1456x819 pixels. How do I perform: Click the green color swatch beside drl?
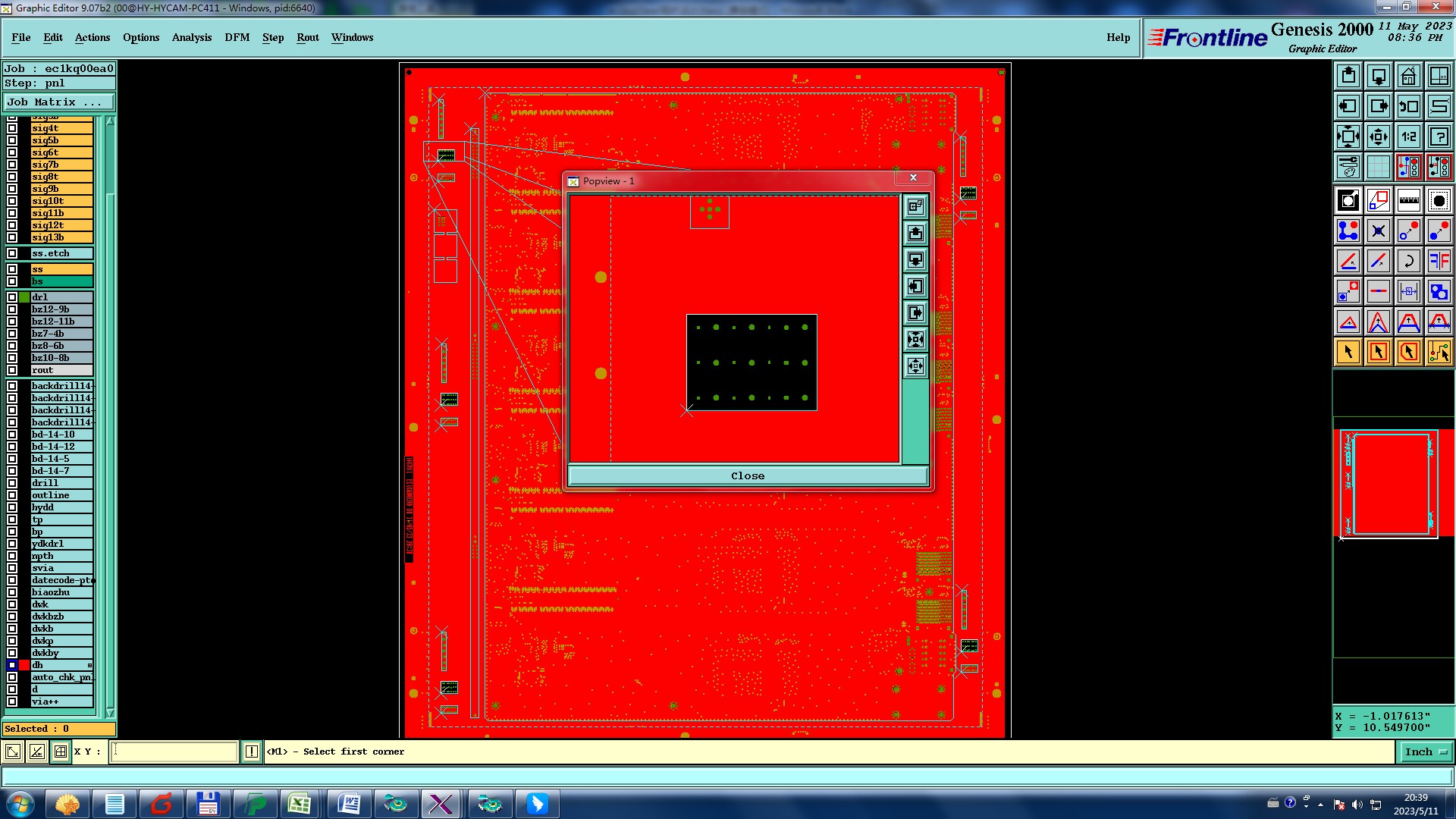point(24,297)
